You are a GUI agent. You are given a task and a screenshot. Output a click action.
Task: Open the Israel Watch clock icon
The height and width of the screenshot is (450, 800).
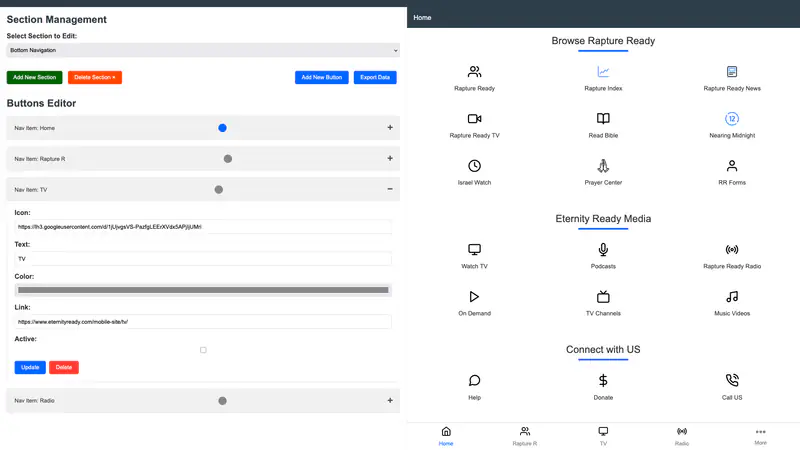click(474, 166)
